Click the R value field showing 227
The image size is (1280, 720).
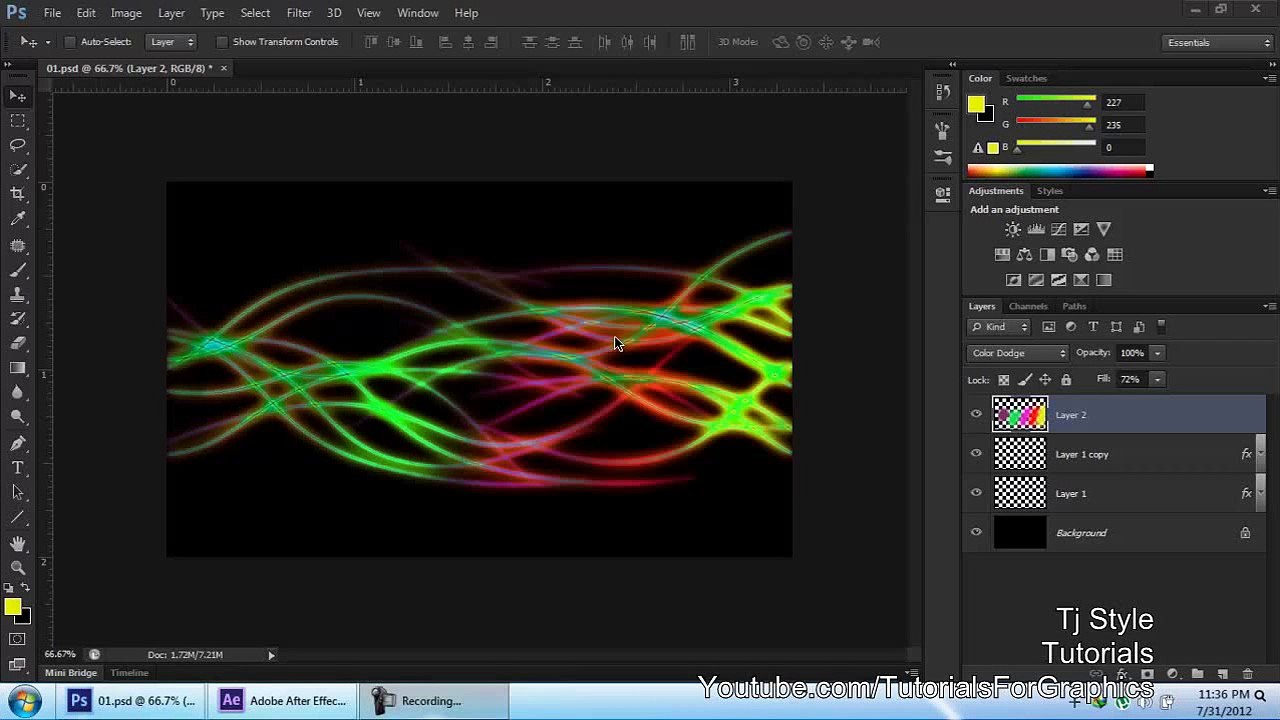1124,102
